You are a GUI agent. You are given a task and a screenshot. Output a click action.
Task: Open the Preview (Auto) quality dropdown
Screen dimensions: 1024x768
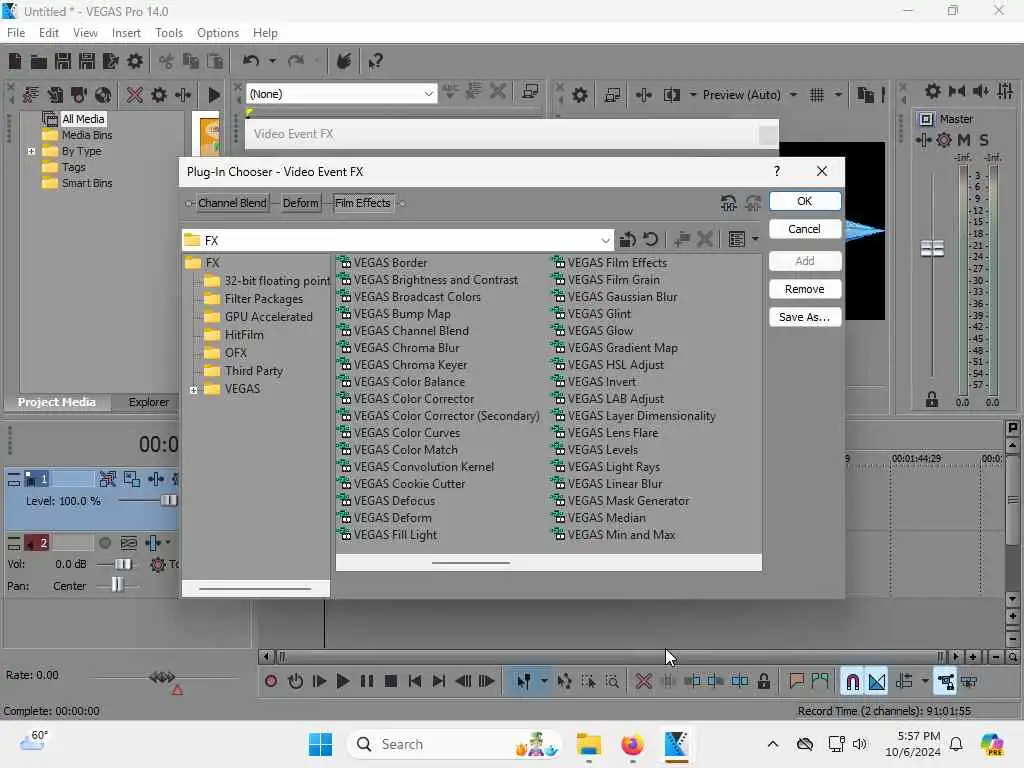[793, 95]
